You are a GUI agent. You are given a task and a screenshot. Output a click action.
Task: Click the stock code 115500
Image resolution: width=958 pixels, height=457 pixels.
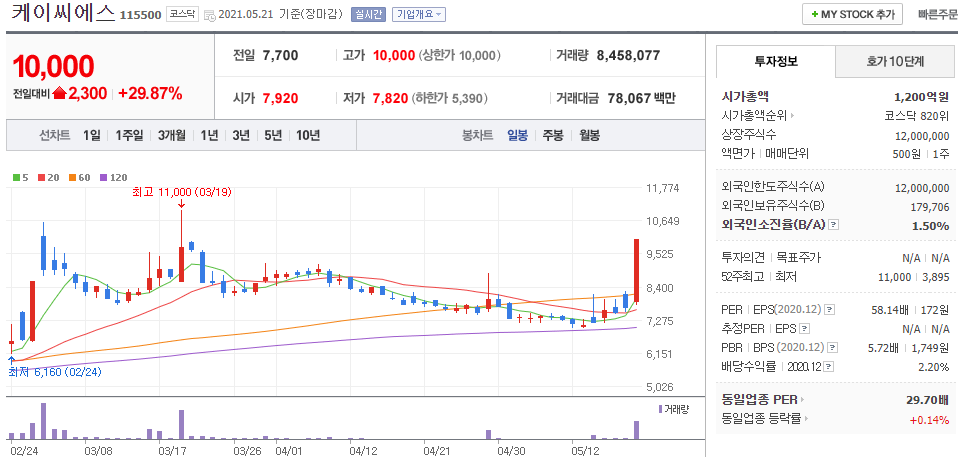pos(141,15)
